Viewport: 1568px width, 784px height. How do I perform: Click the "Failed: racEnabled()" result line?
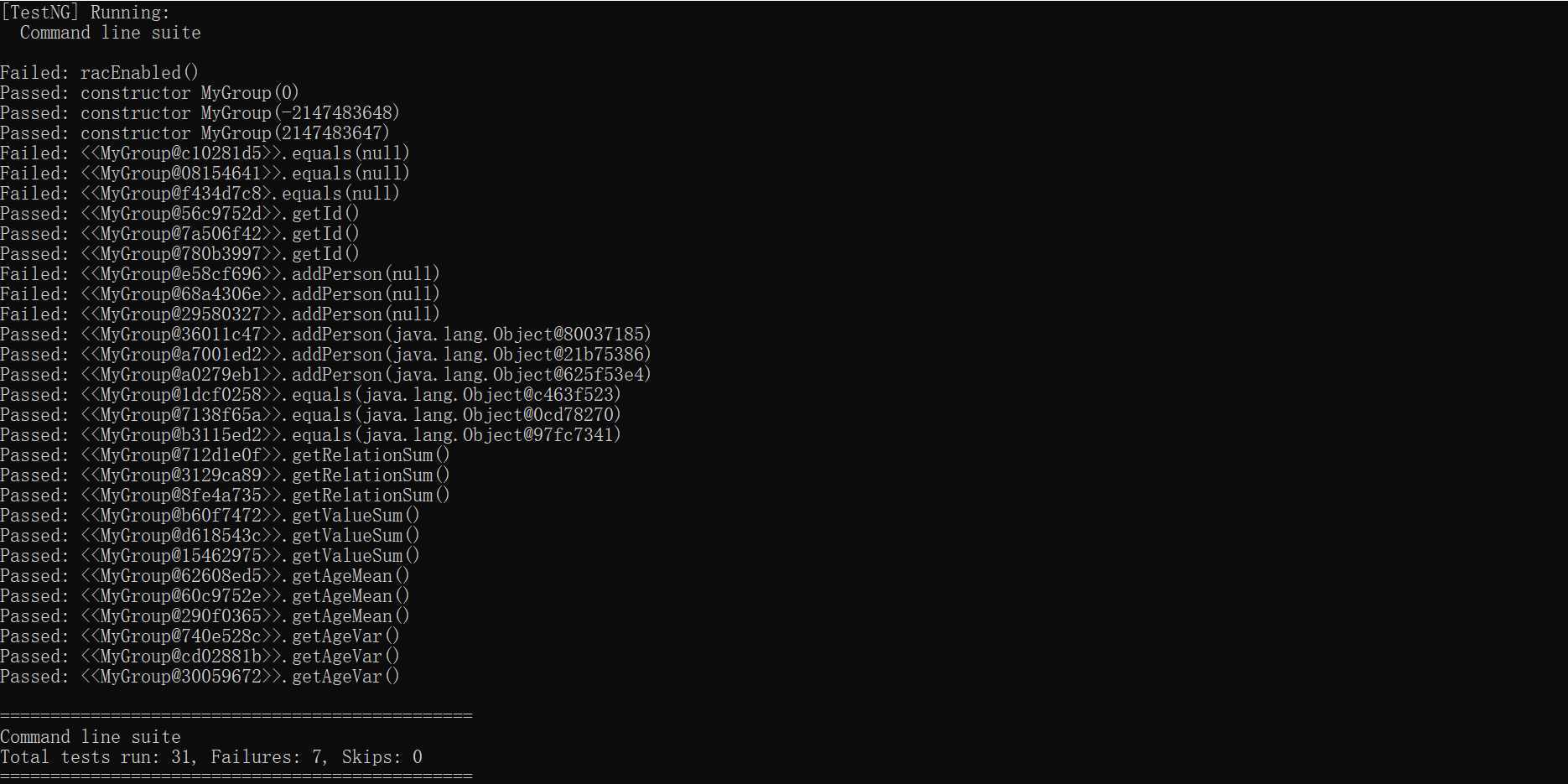(99, 73)
